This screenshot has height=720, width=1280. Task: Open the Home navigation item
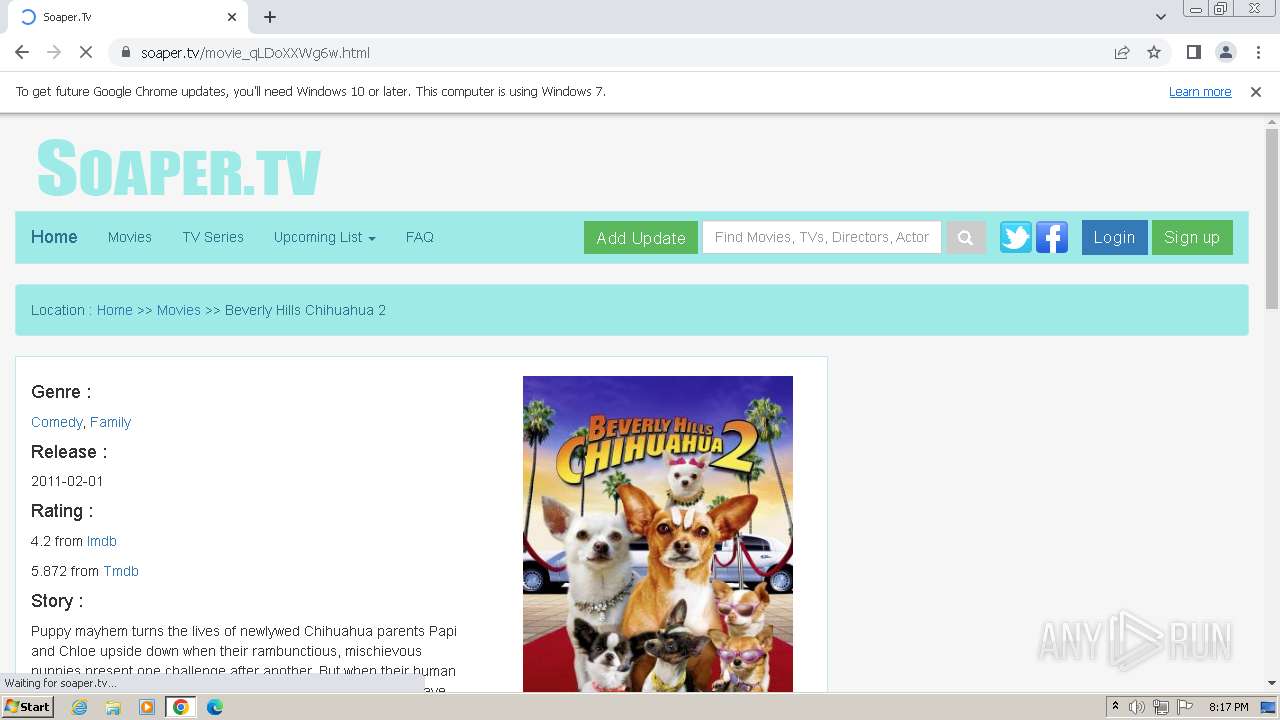pos(54,237)
